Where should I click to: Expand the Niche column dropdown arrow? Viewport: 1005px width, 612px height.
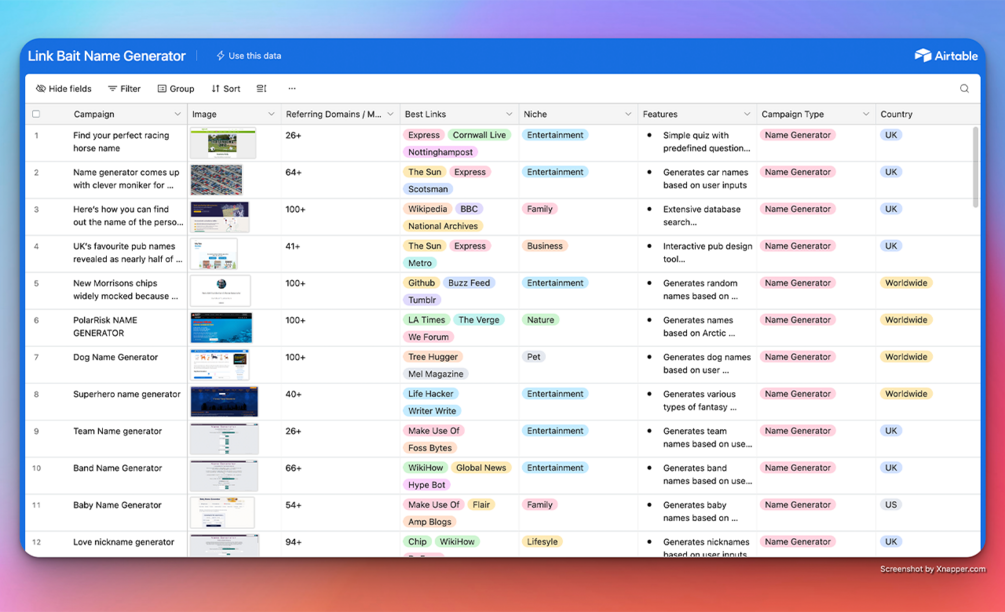pyautogui.click(x=628, y=114)
